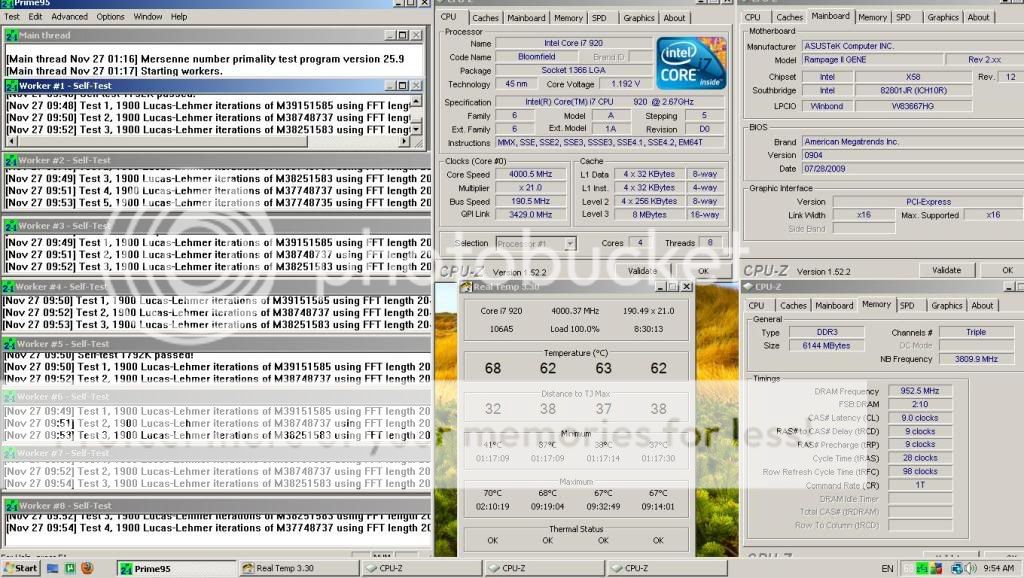Click the "Intel Core i7 920" Name field

click(573, 43)
